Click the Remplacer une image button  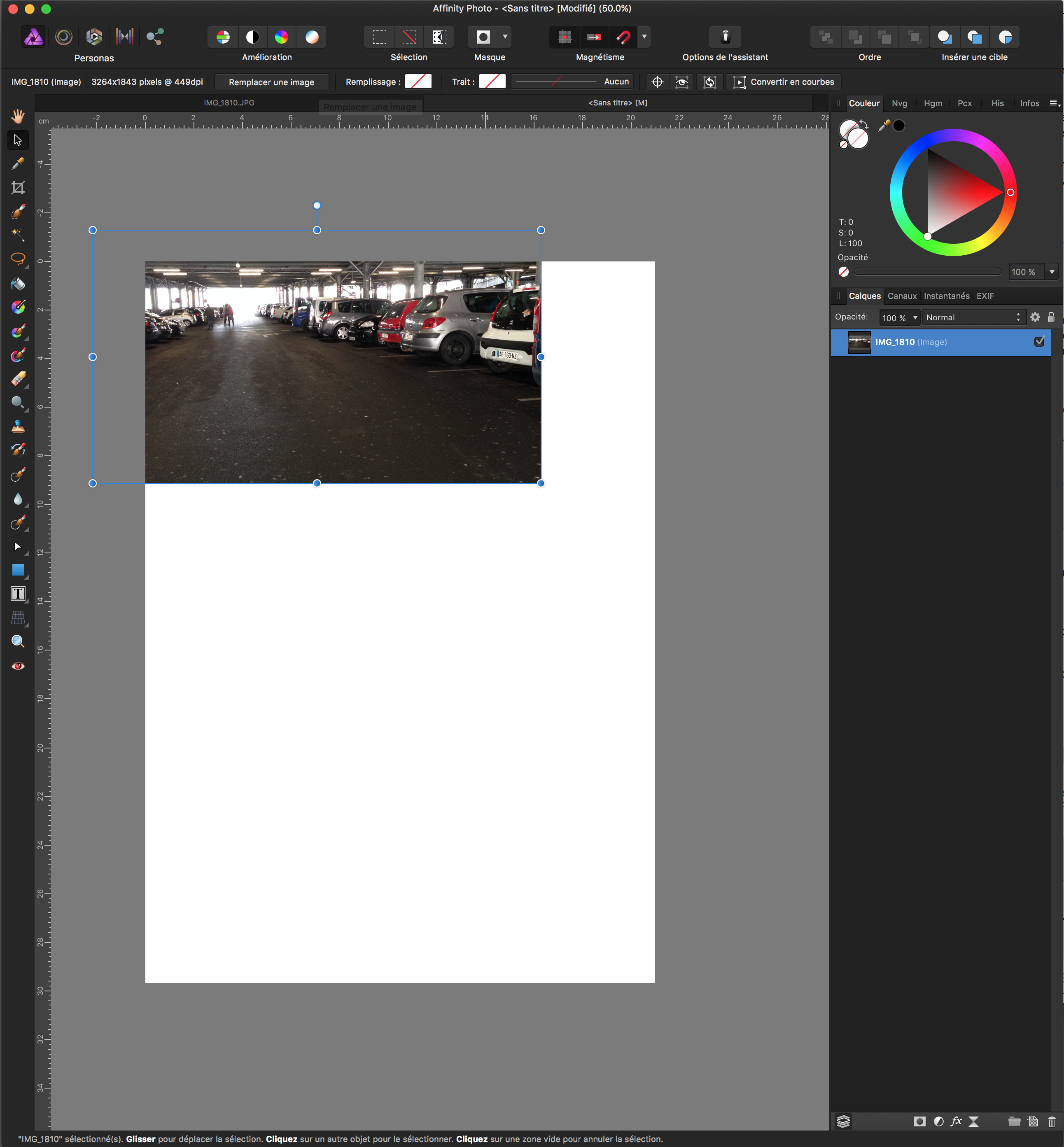(271, 82)
